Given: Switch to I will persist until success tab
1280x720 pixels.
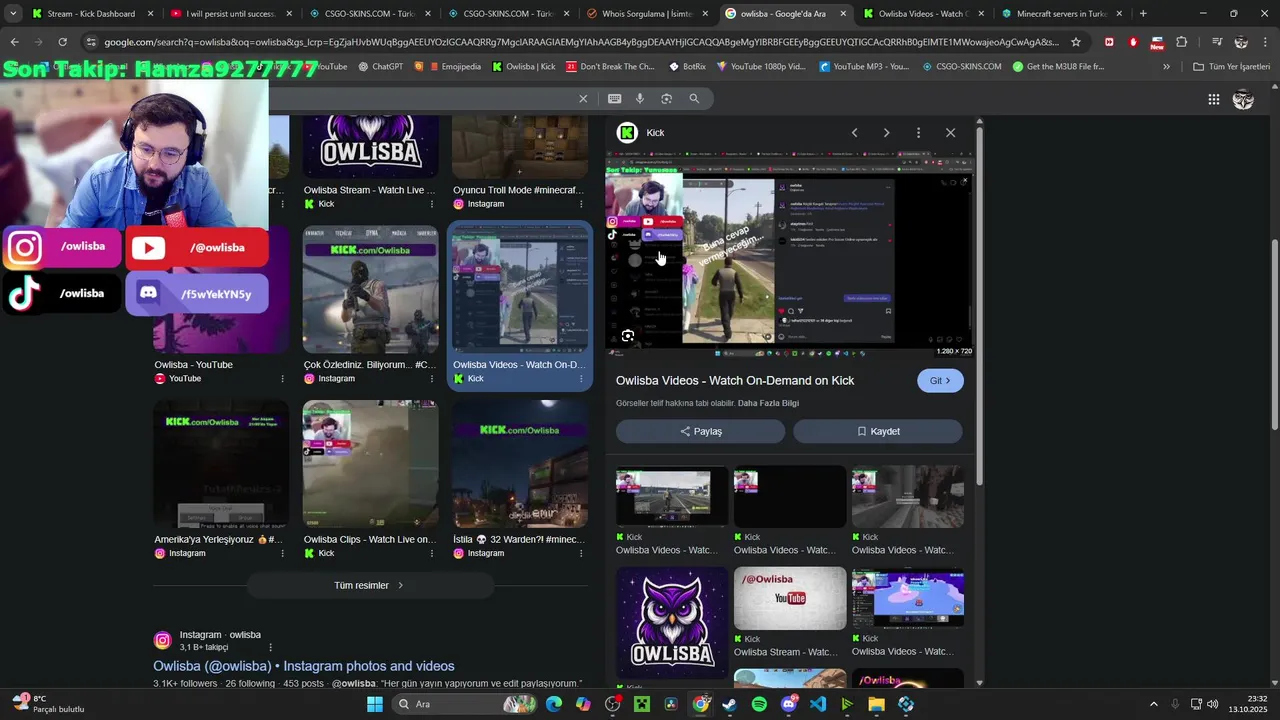Looking at the screenshot, I should (231, 14).
